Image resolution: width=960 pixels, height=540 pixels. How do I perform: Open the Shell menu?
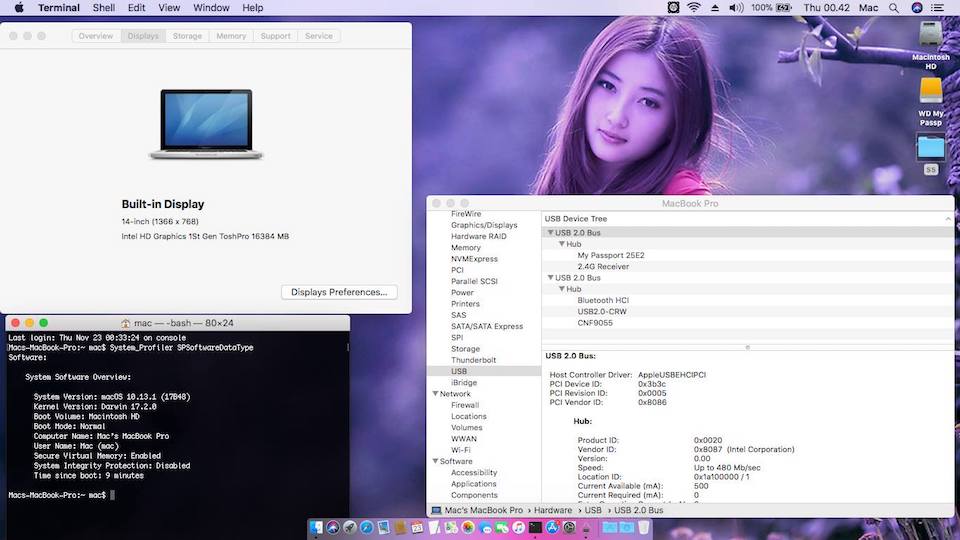coord(103,8)
